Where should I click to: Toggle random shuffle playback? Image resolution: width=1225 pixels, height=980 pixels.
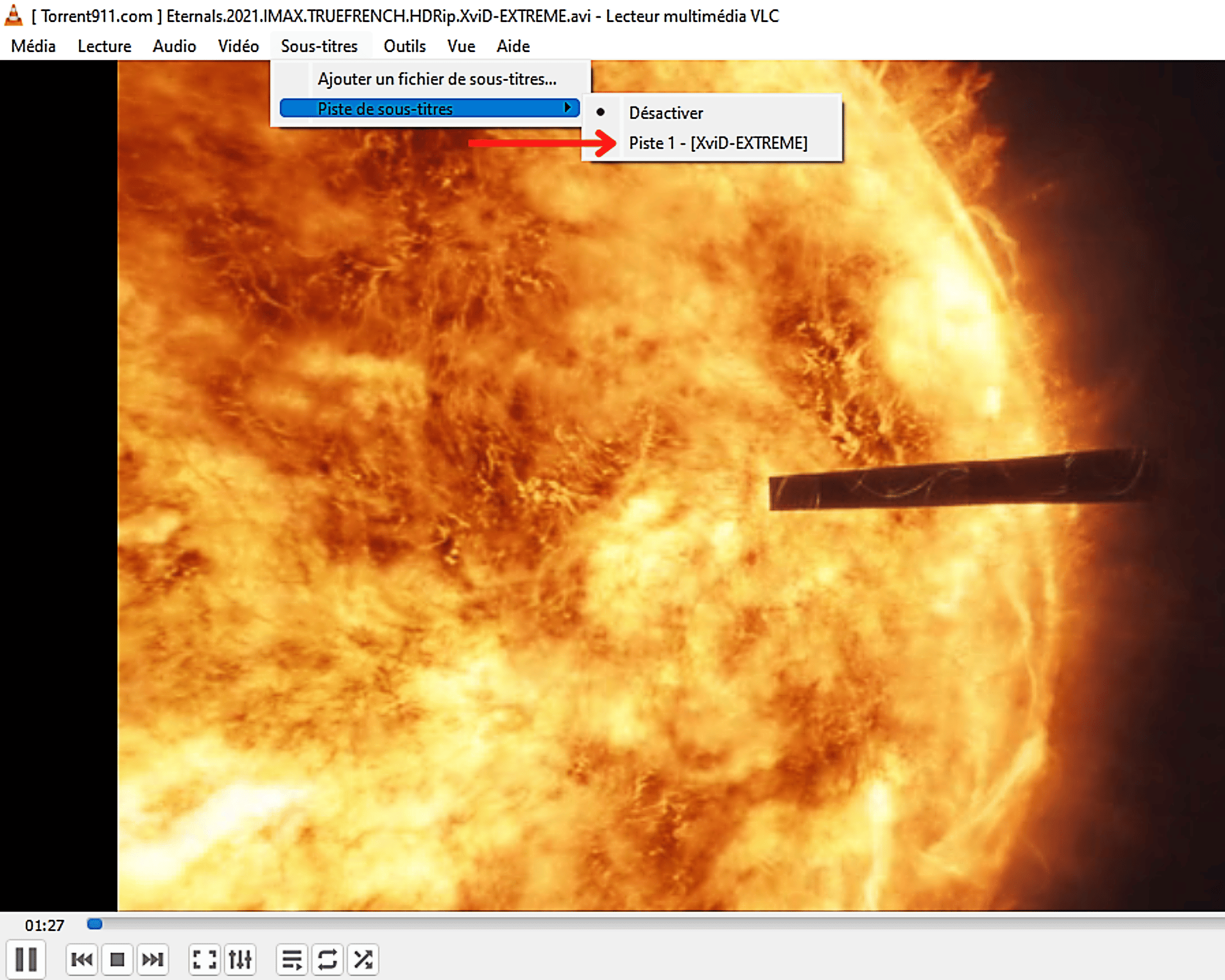point(363,959)
